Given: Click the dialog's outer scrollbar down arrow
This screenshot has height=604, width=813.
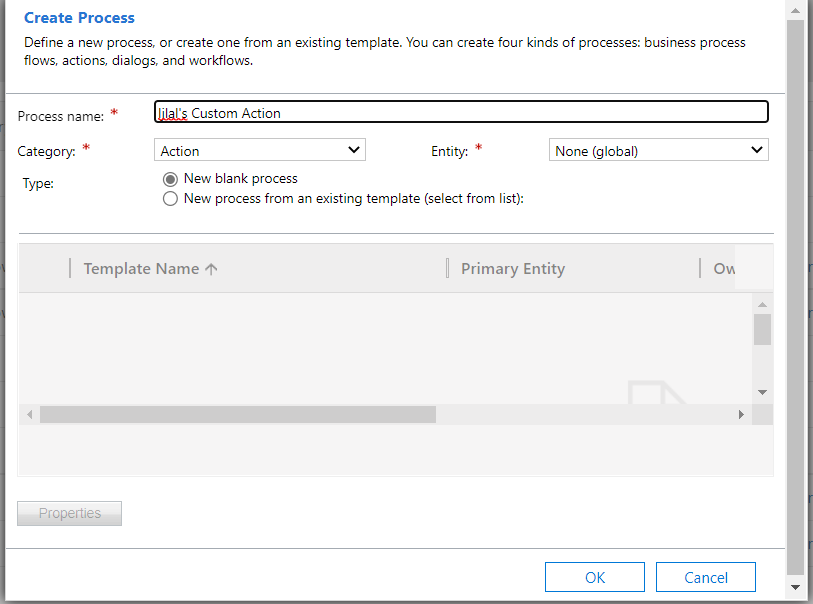Looking at the screenshot, I should pyautogui.click(x=795, y=586).
